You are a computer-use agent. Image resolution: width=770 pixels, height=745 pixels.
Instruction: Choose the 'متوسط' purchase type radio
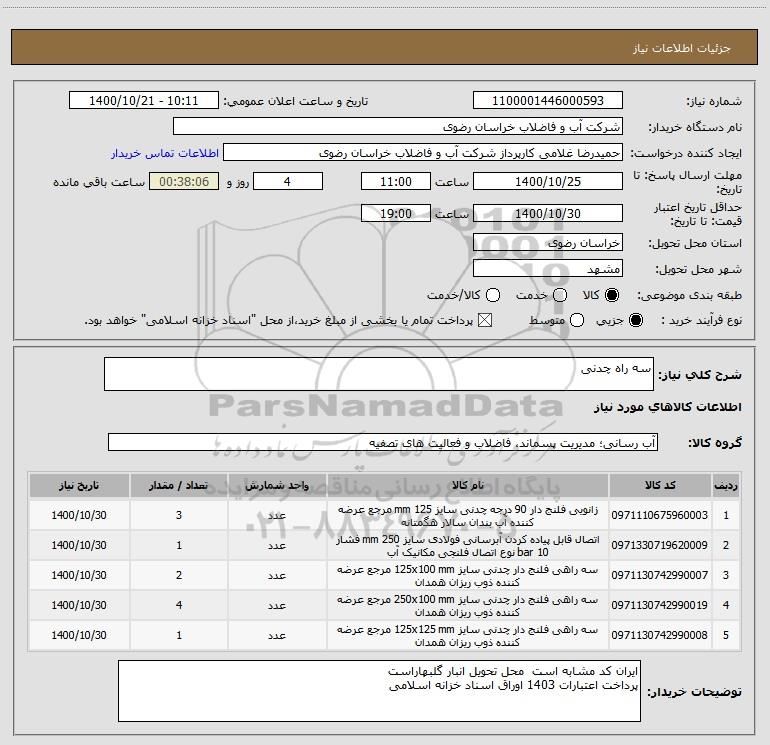(577, 320)
